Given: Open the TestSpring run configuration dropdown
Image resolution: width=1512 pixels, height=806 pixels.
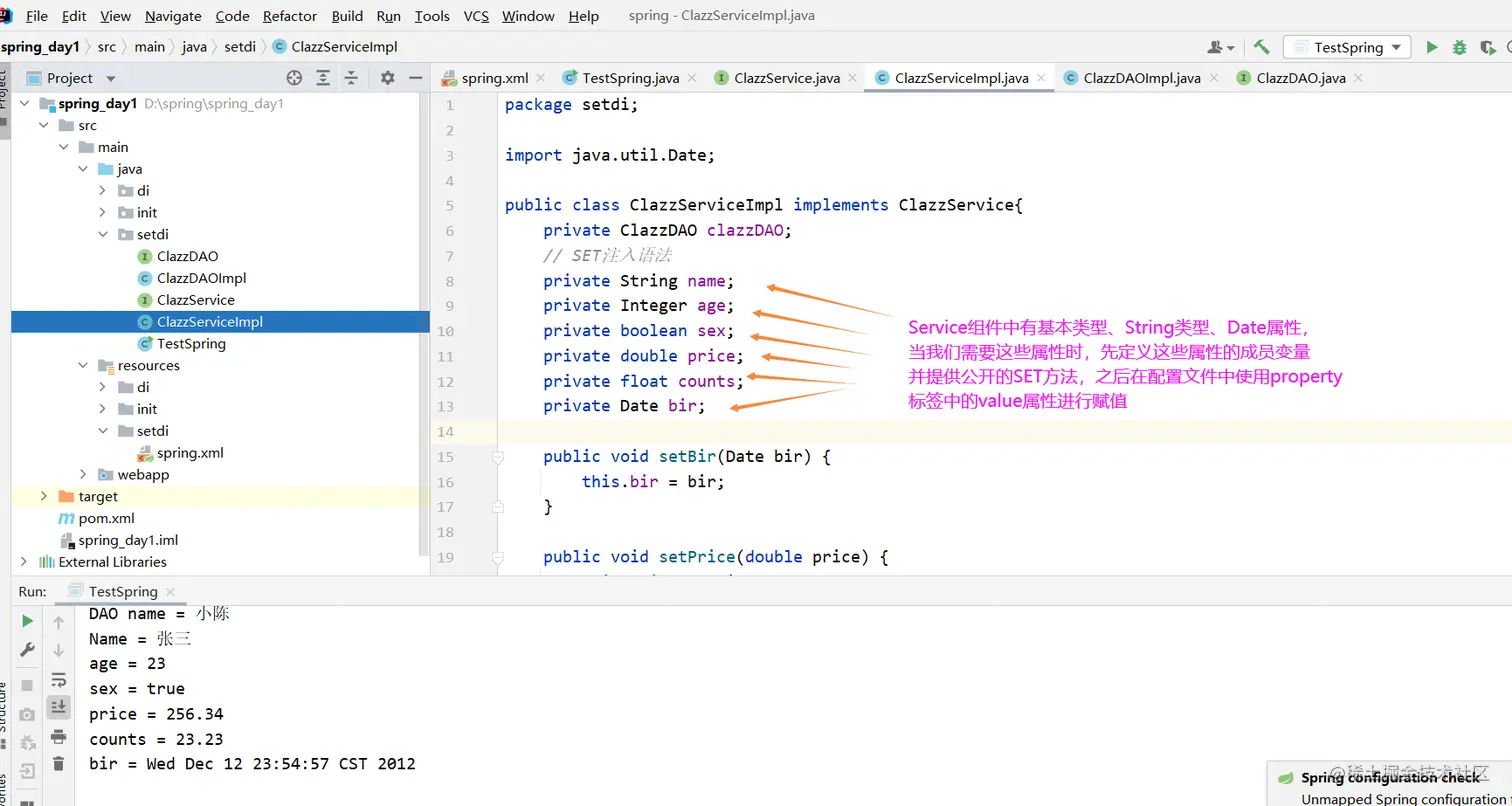Looking at the screenshot, I should [1347, 47].
